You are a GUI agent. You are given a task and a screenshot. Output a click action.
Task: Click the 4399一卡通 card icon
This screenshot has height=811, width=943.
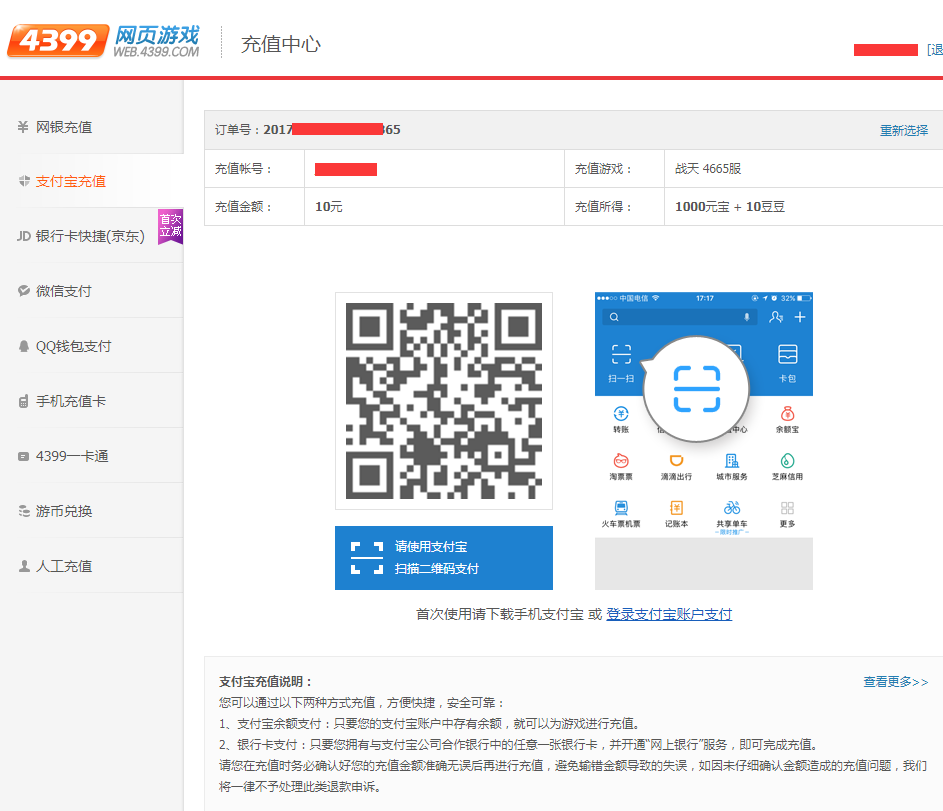pyautogui.click(x=24, y=456)
